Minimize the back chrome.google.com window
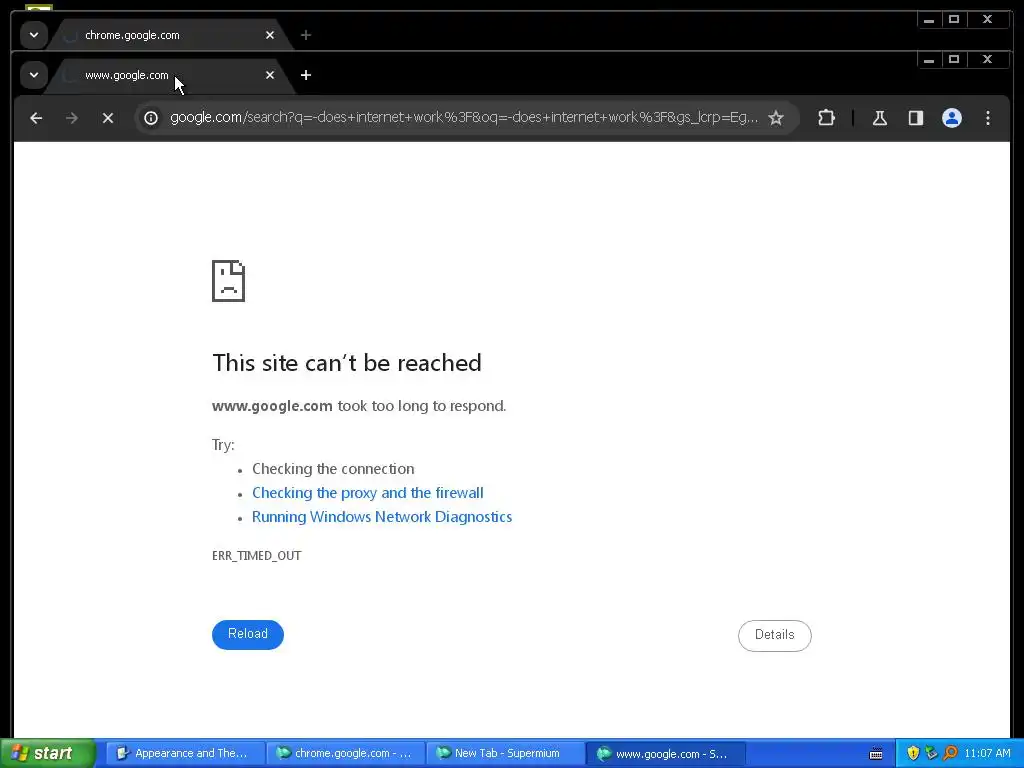 point(929,20)
